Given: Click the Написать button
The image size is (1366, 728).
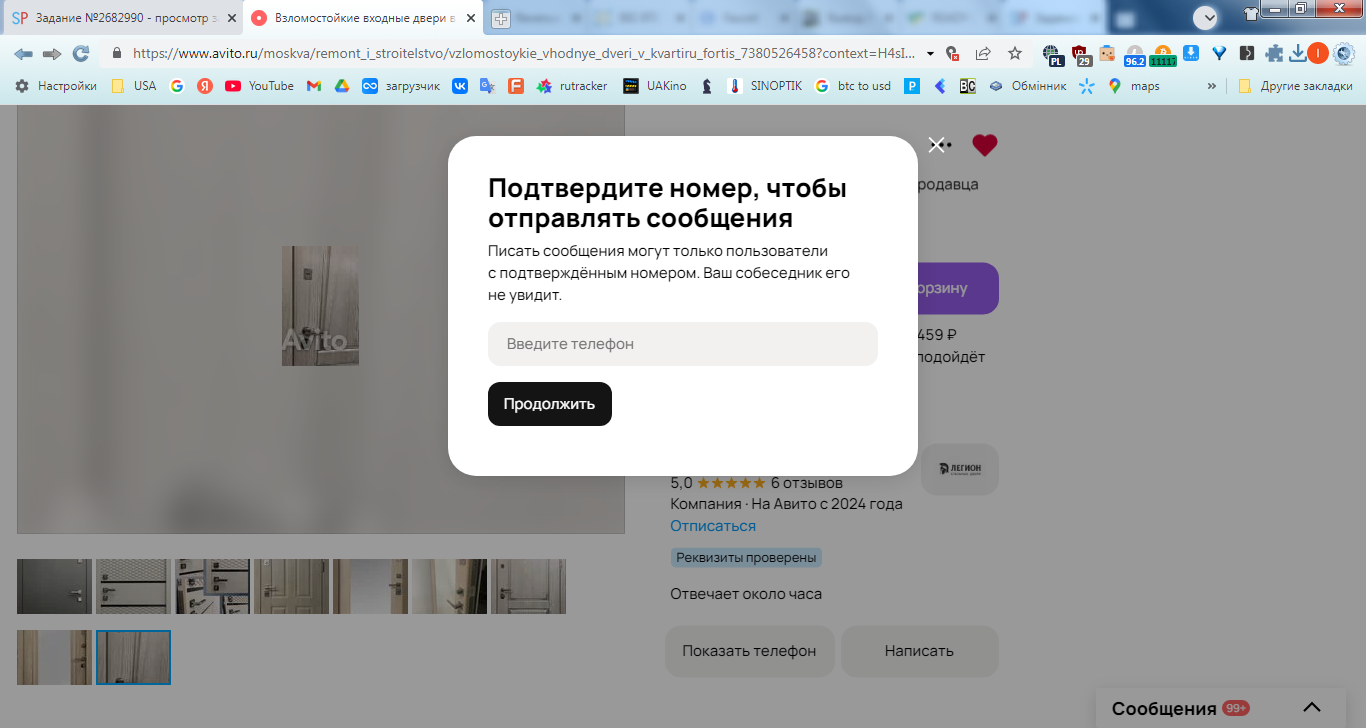Looking at the screenshot, I should (x=919, y=651).
